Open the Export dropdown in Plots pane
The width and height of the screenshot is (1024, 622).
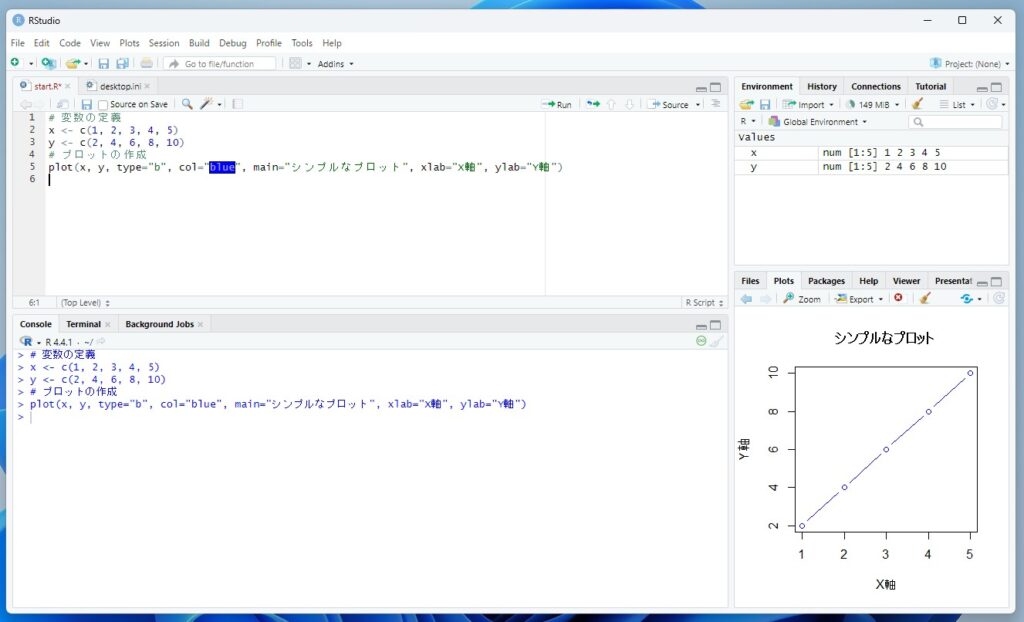(859, 299)
